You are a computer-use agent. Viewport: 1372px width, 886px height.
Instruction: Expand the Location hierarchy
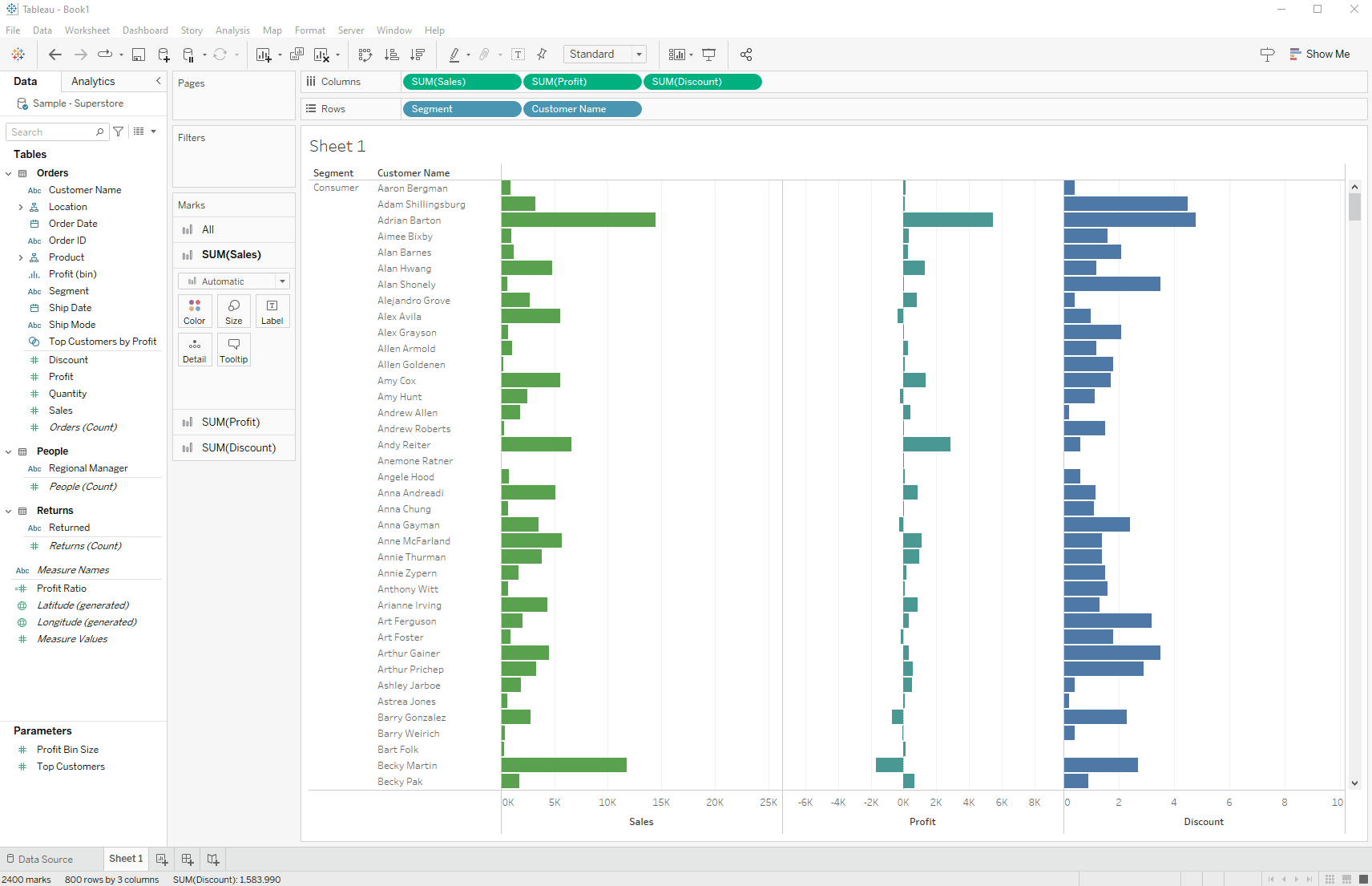point(20,207)
